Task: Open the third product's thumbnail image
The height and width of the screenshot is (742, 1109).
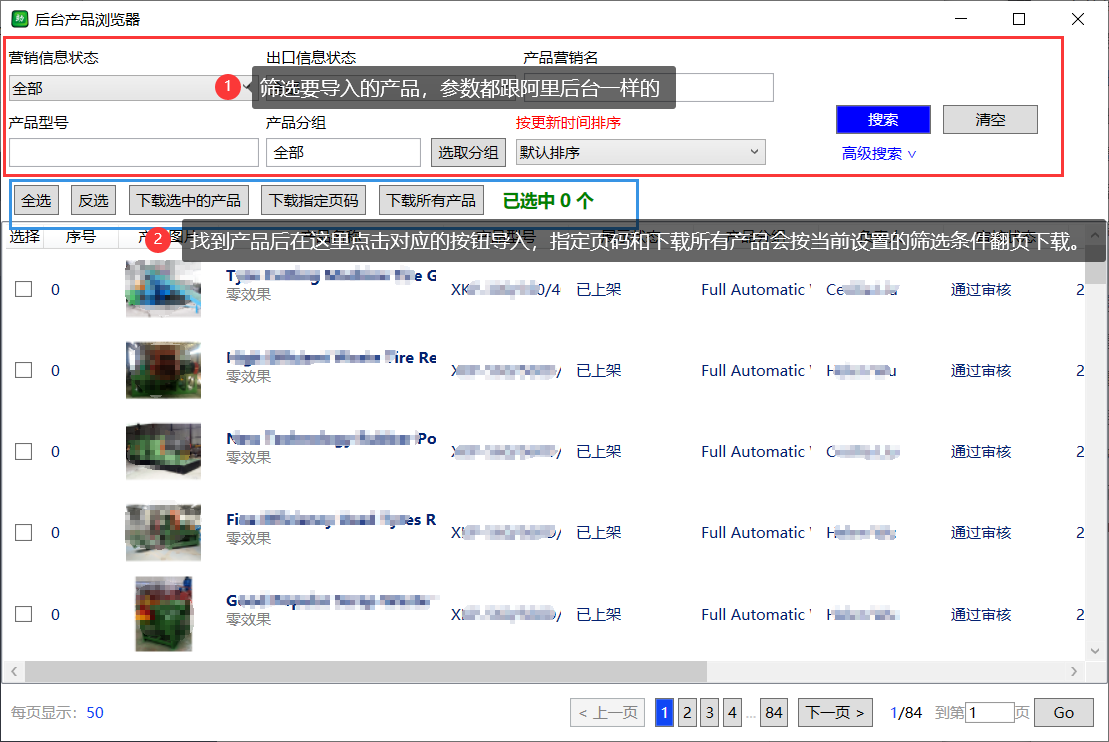Action: pos(163,451)
